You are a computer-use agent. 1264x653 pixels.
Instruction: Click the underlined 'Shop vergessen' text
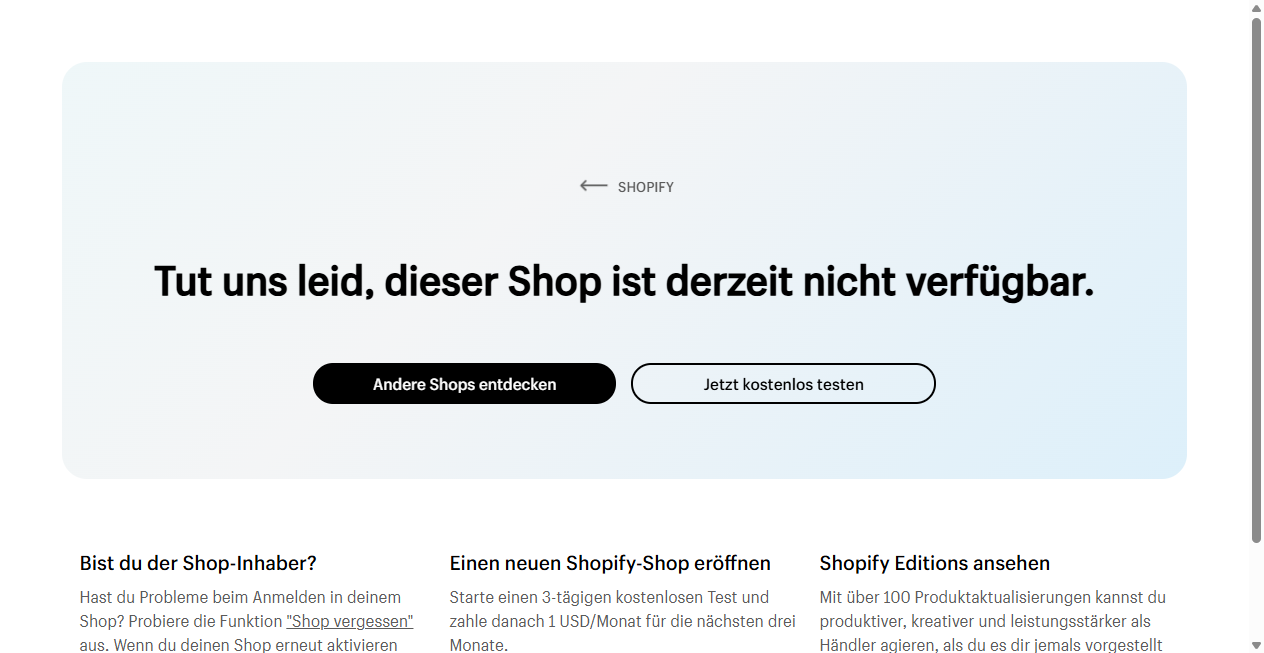[348, 621]
